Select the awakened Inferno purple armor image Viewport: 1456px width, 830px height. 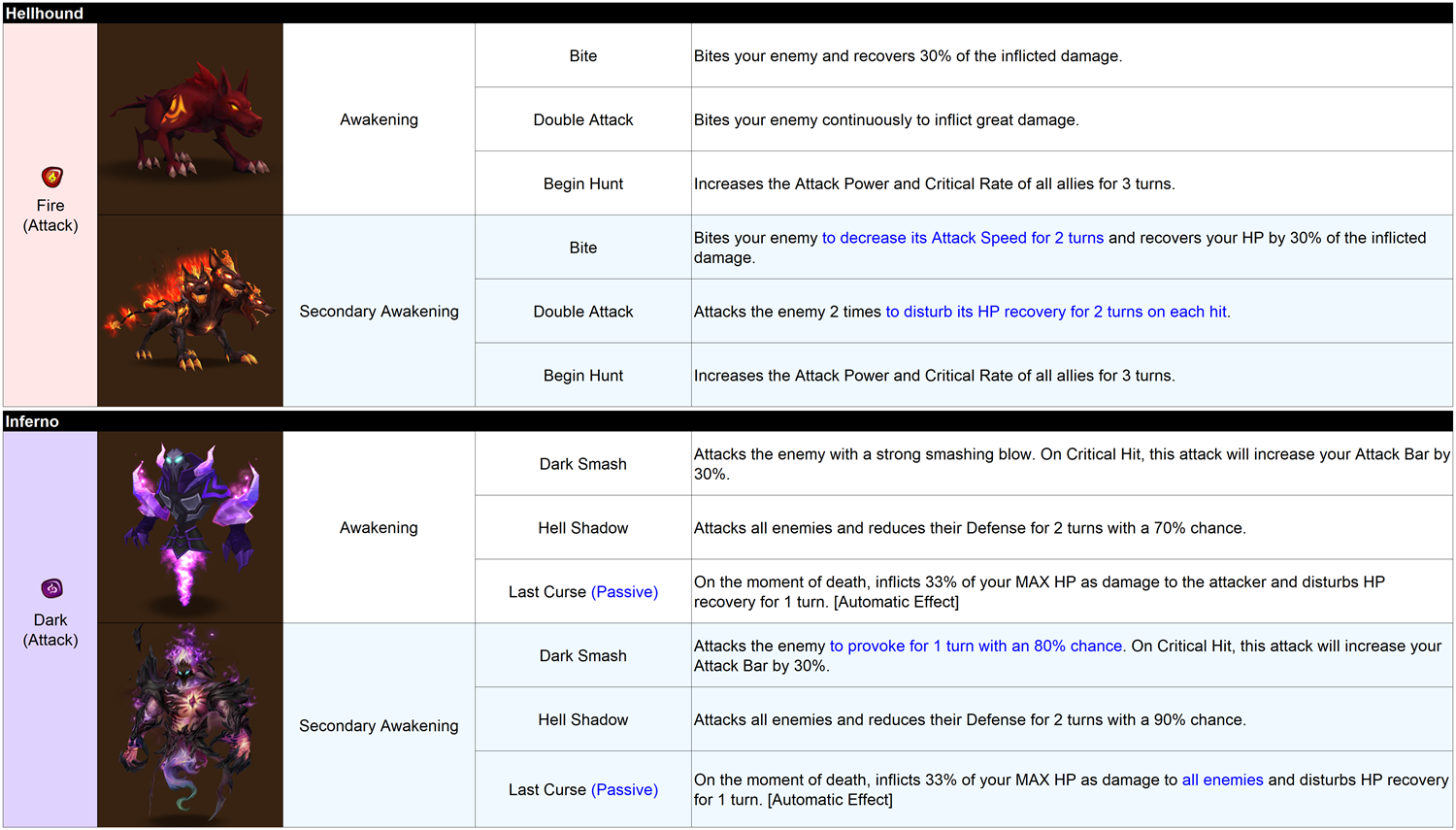tap(190, 527)
